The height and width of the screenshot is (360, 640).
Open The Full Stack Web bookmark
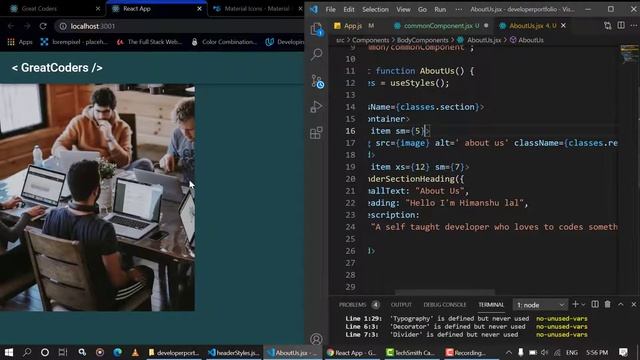149,42
